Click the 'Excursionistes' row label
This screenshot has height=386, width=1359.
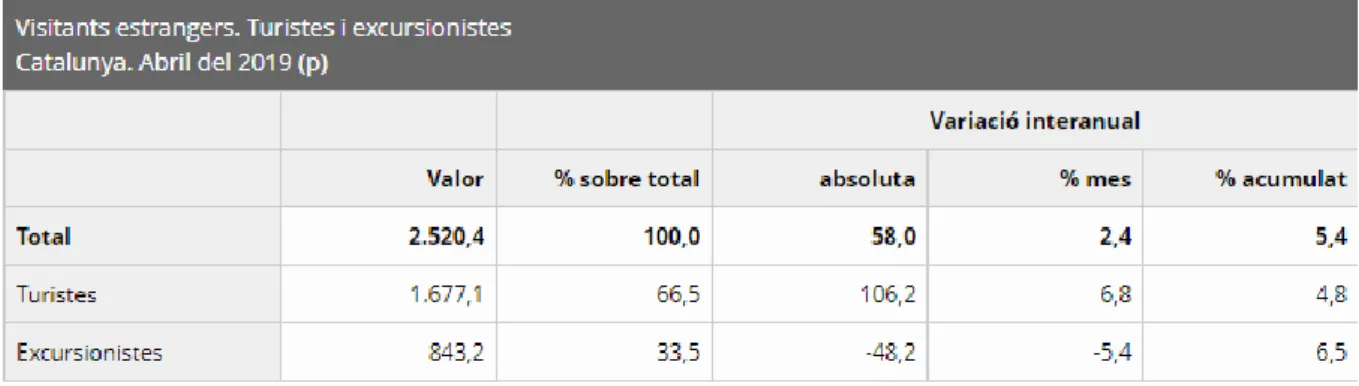(x=89, y=352)
